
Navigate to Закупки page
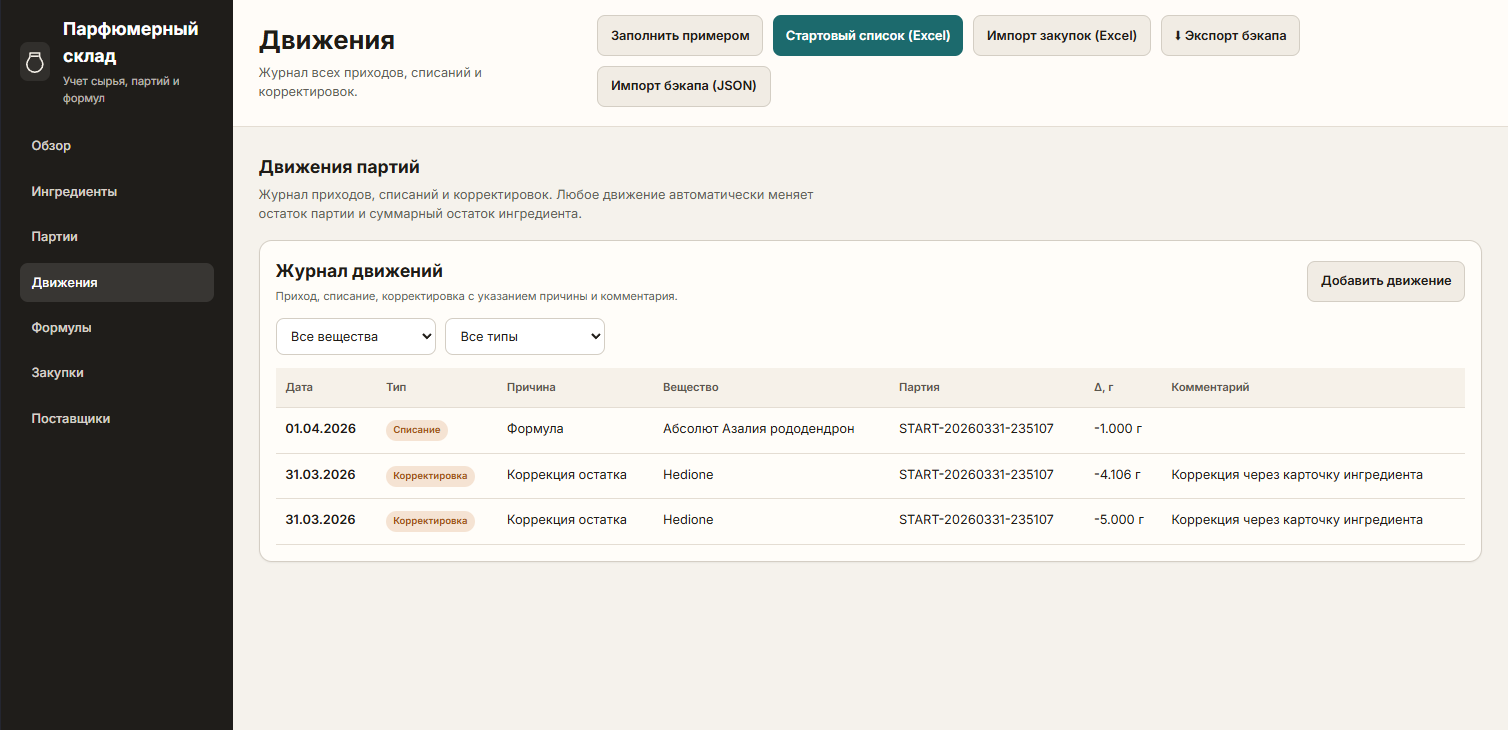[x=57, y=373]
